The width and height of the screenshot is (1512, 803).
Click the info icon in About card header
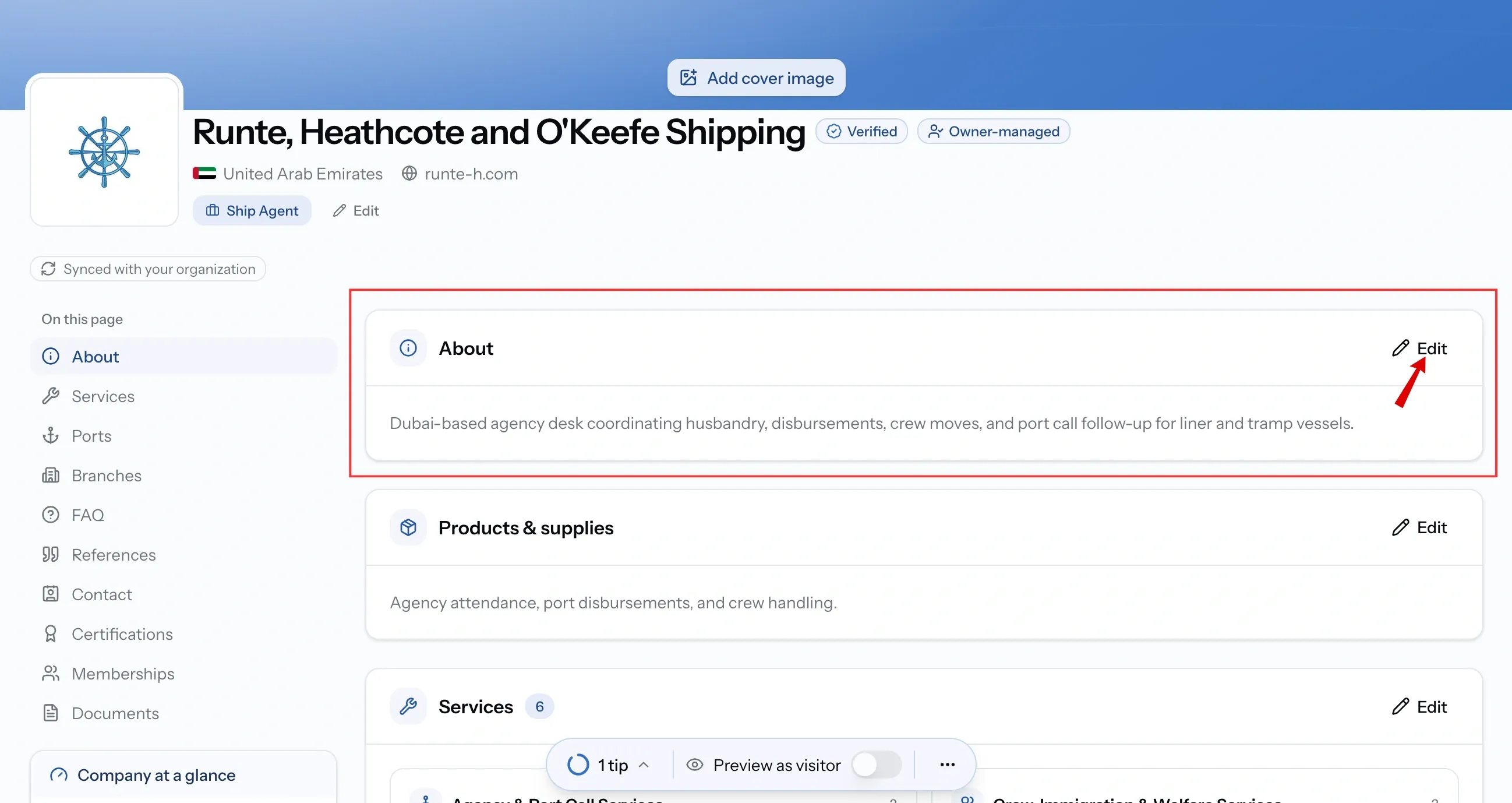tap(408, 348)
